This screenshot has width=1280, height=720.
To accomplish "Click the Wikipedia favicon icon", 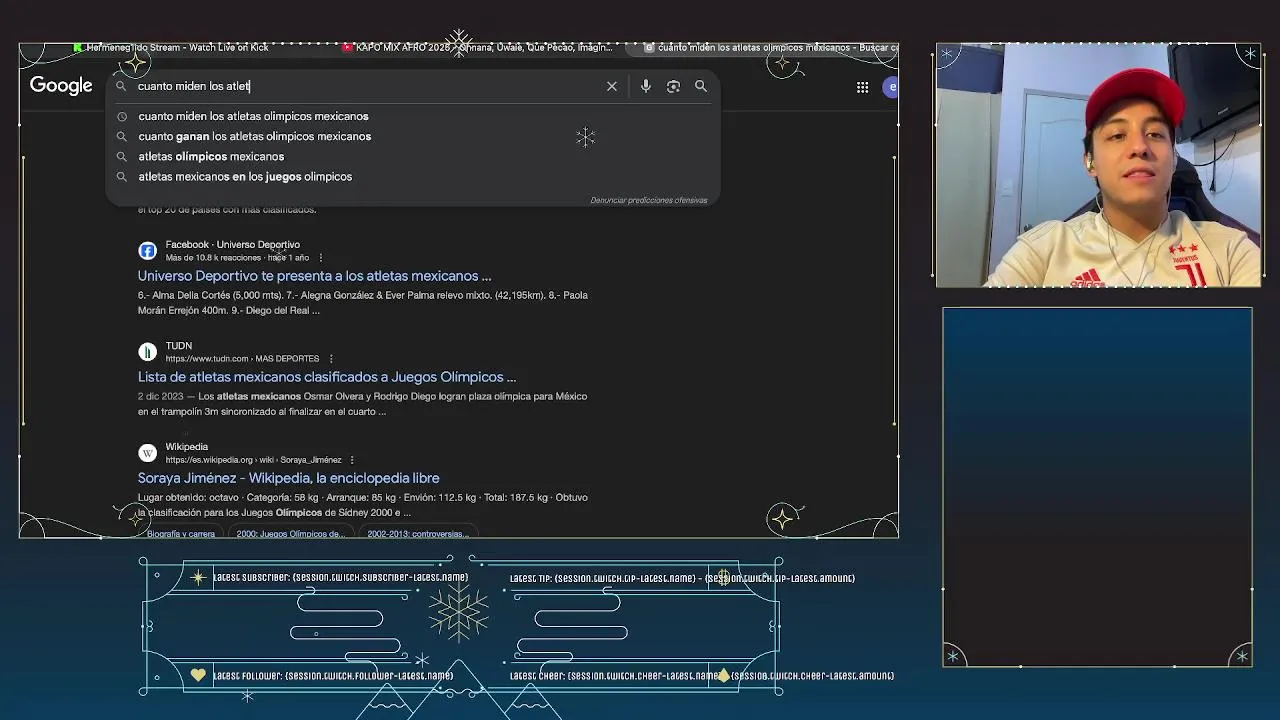I will pos(147,453).
